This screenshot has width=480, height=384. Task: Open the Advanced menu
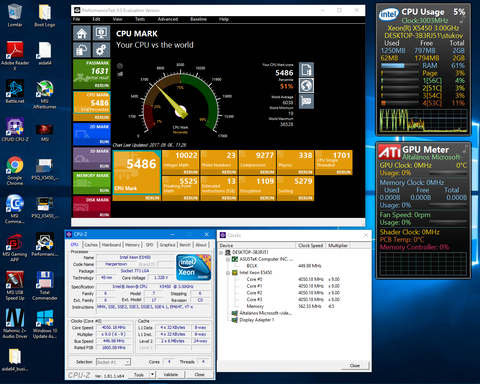[x=168, y=19]
